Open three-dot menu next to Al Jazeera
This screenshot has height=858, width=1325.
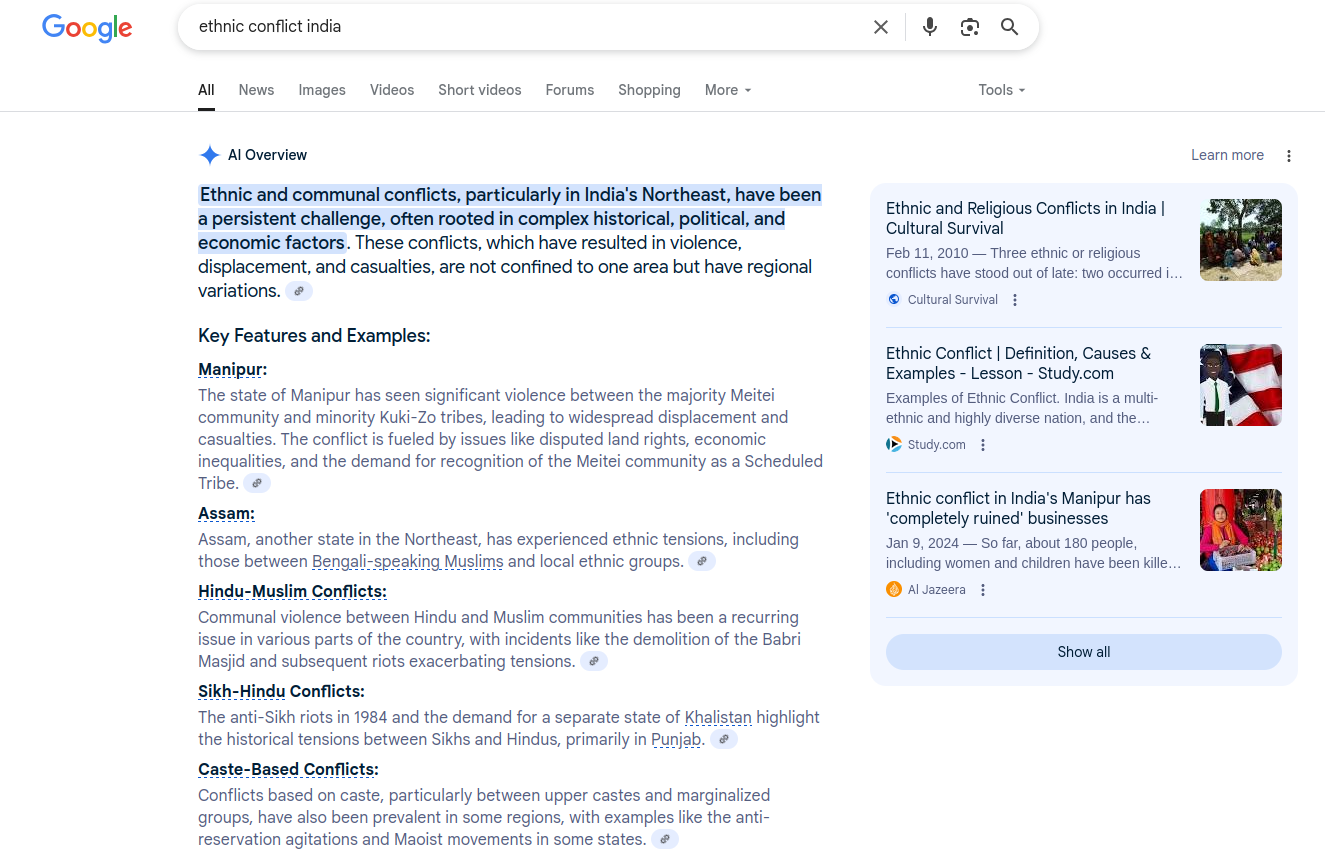coord(983,590)
